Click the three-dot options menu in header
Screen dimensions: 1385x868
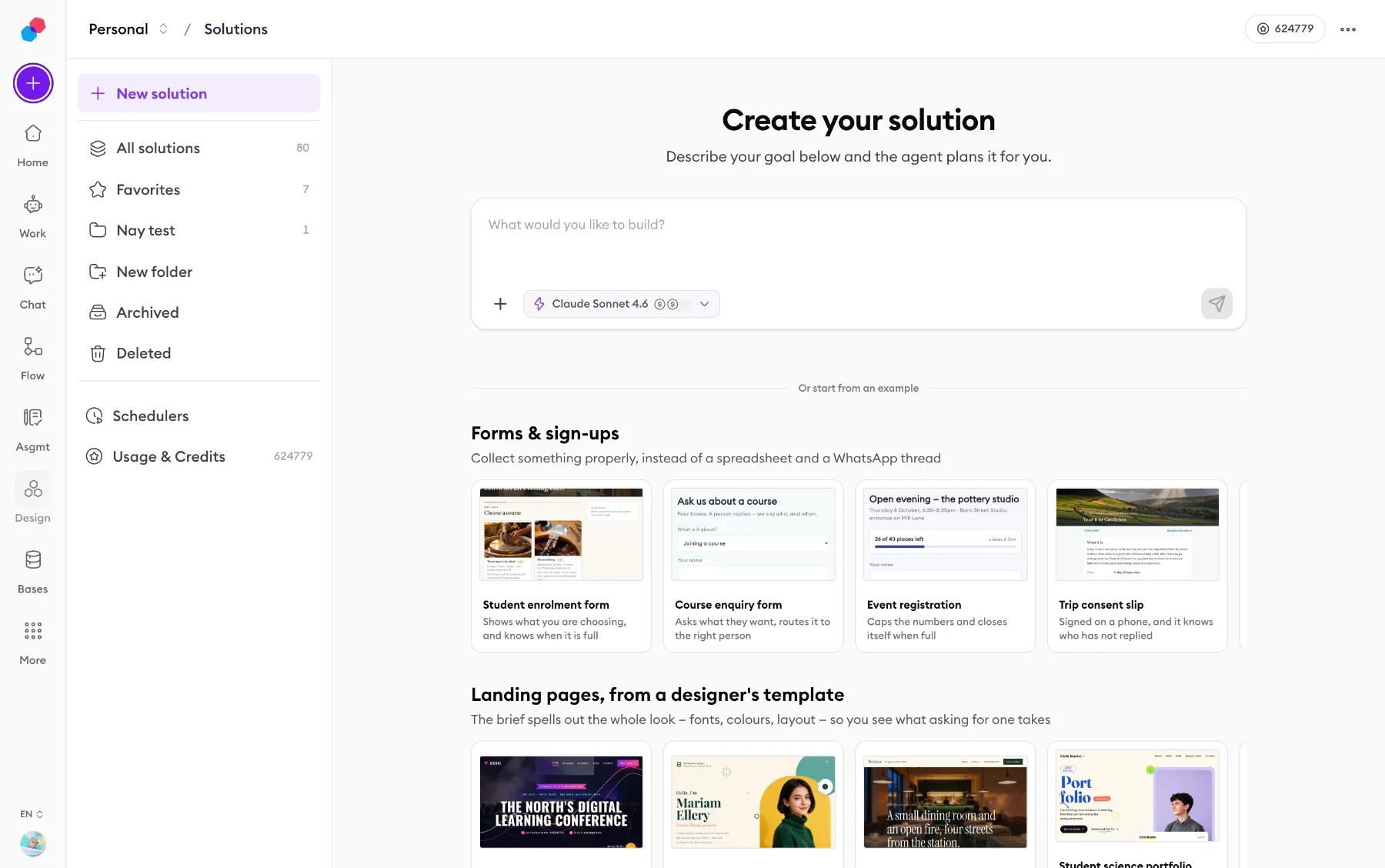(1348, 29)
